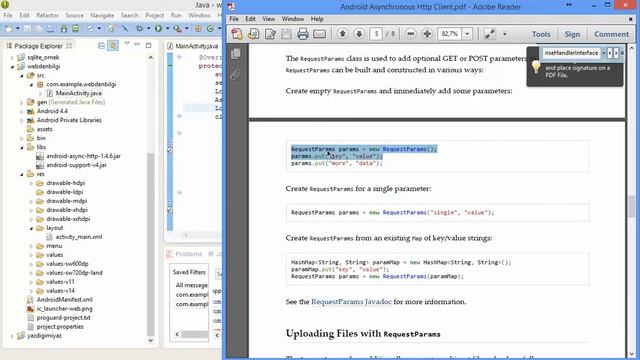Collapse the layout folder node

pyautogui.click(x=31, y=228)
